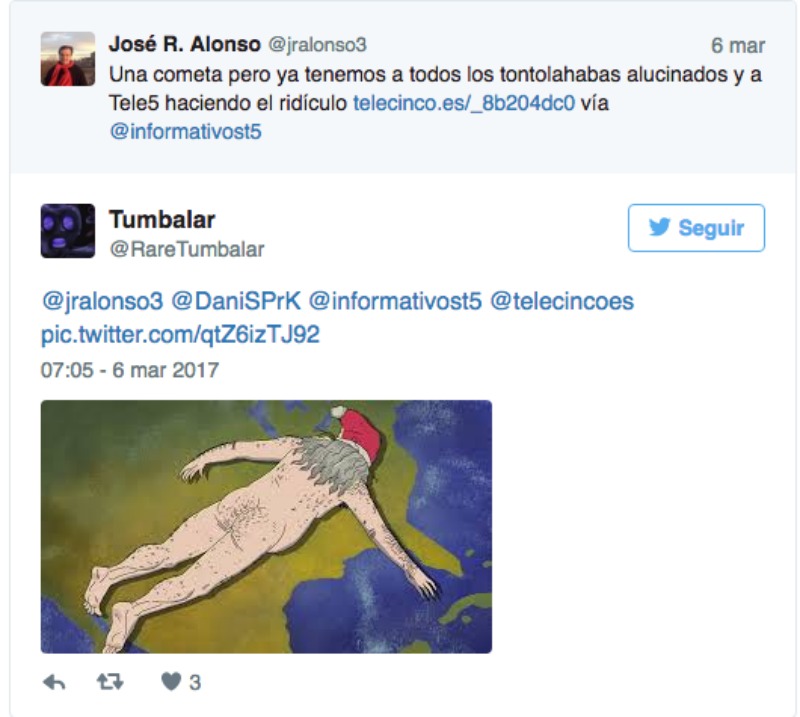The image size is (800, 717).
Task: Open the 07:05 - 6 mar 2017 timestamp
Action: 130,370
